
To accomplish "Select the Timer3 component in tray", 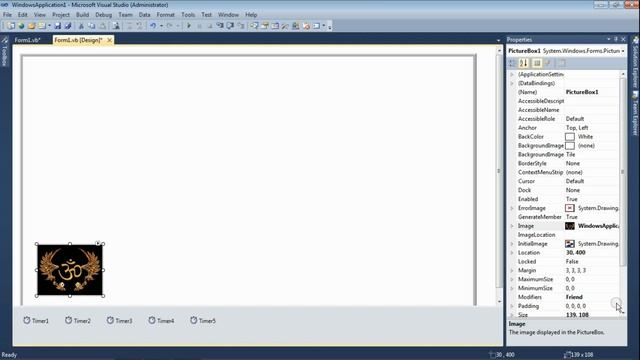I will coord(120,321).
